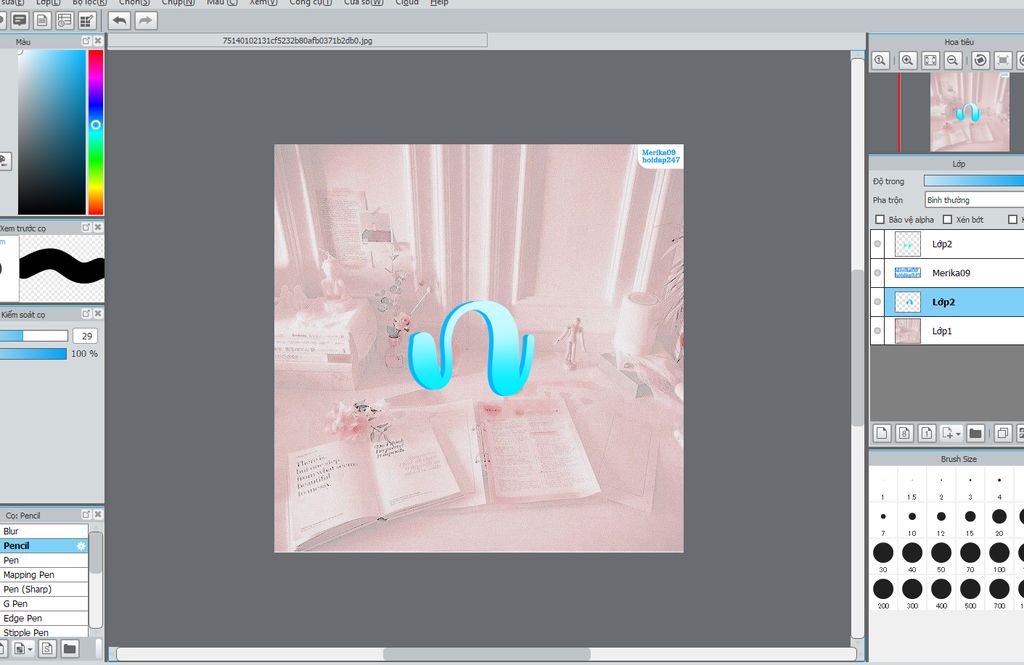Viewport: 1024px width, 665px height.
Task: Toggle visibility of Lớp2 layer above Merika09
Action: [878, 244]
